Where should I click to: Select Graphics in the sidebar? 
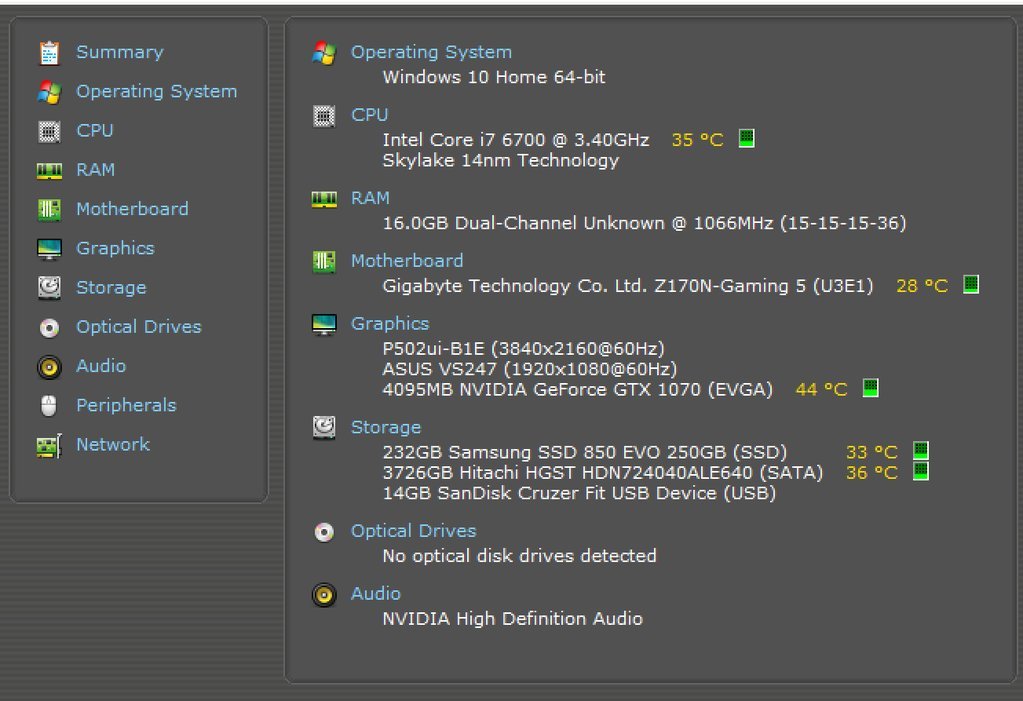115,248
